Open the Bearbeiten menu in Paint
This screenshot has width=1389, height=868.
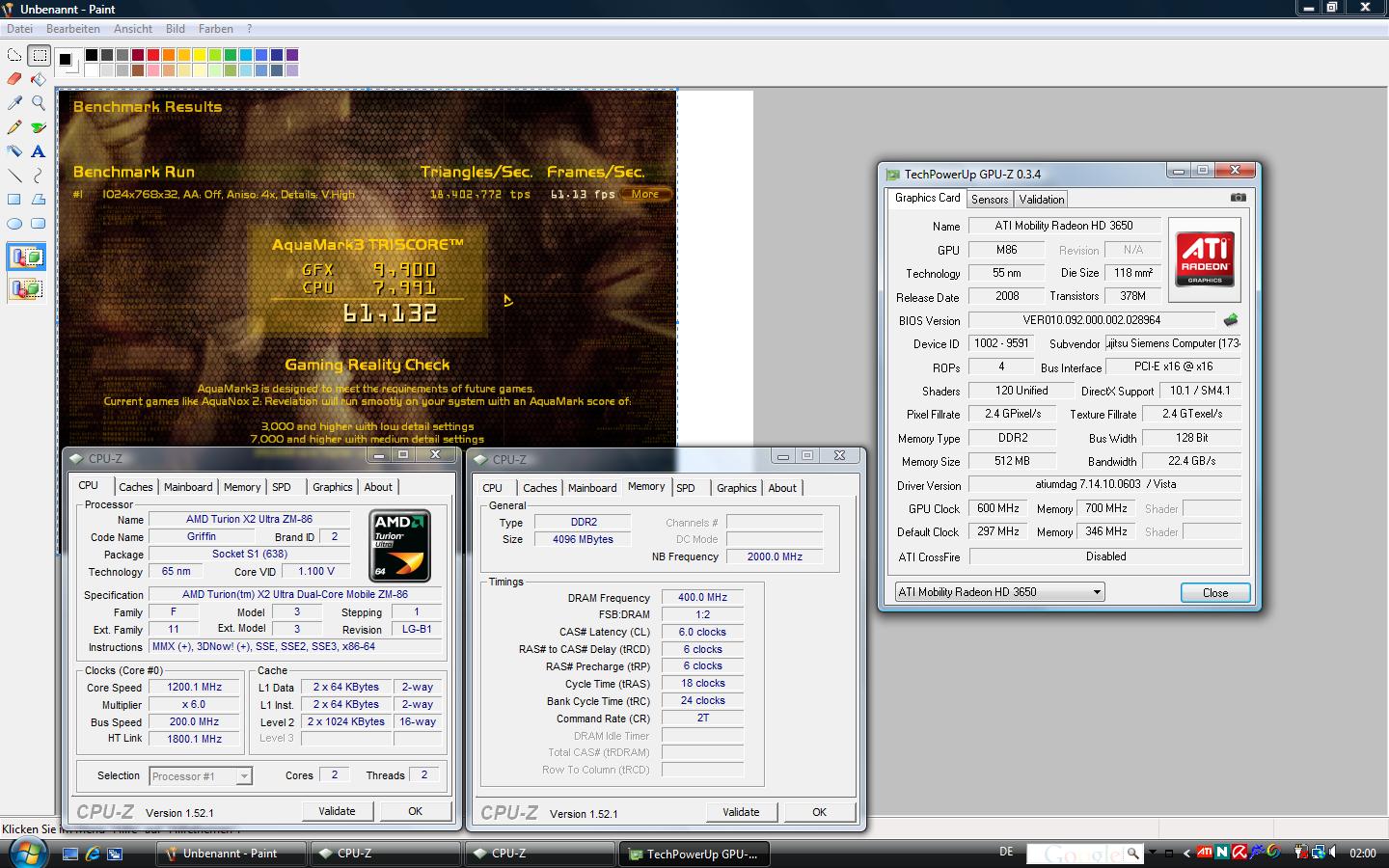click(x=73, y=29)
